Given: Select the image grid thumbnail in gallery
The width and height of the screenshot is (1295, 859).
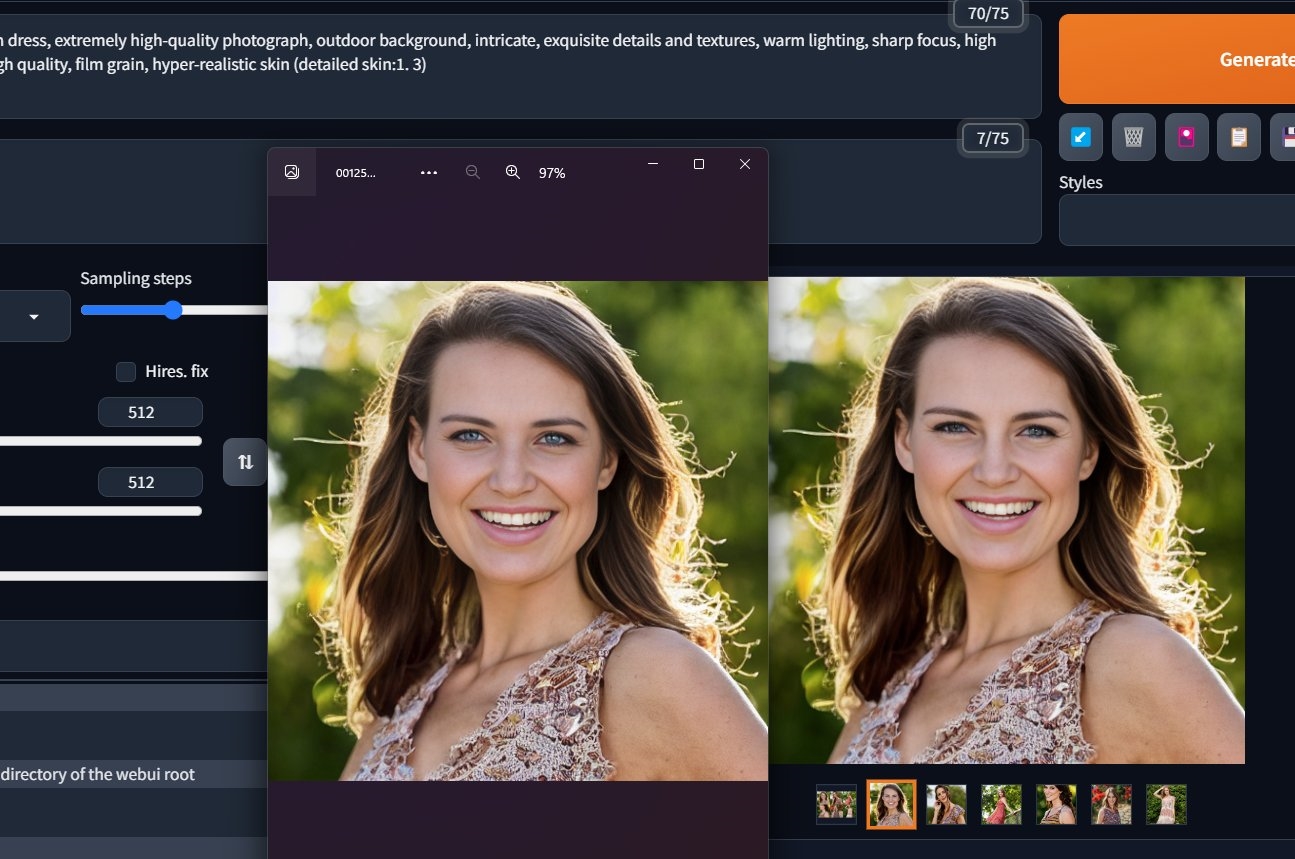Looking at the screenshot, I should [836, 804].
